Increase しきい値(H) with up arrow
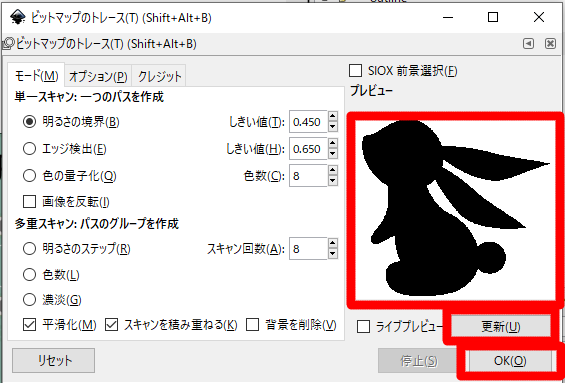Image resolution: width=565 pixels, height=383 pixels. click(333, 143)
